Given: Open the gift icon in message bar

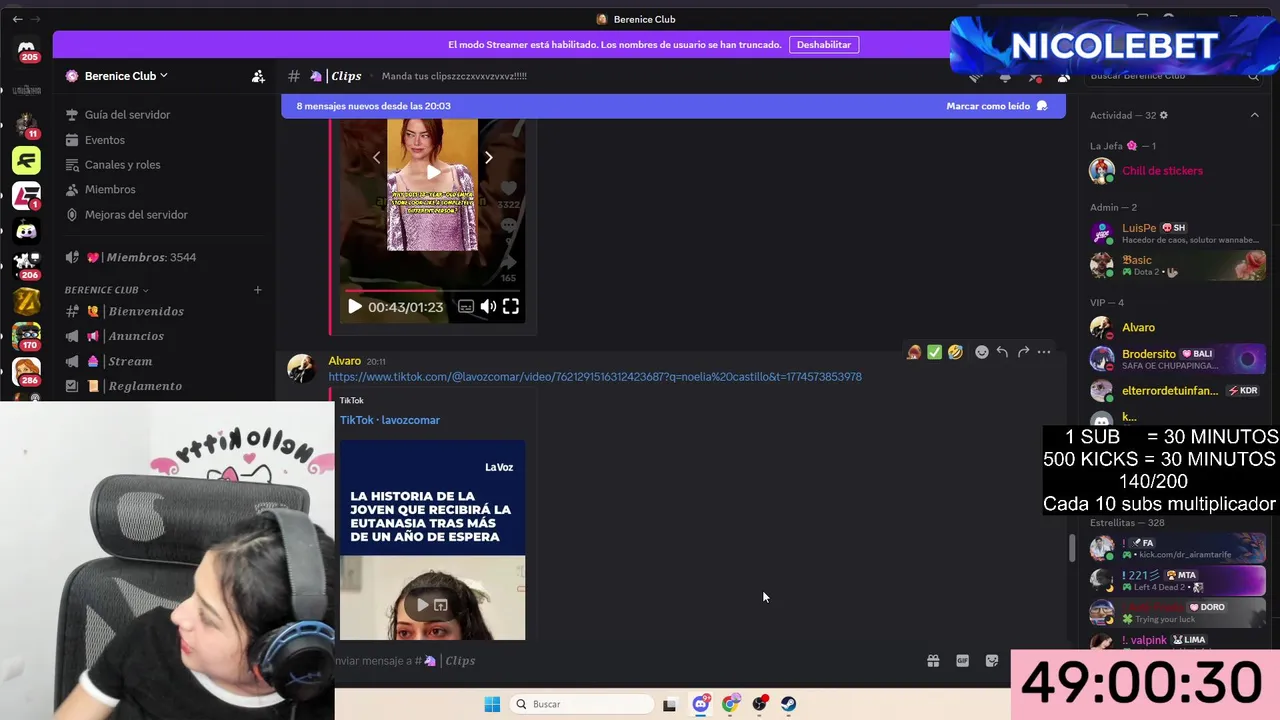Looking at the screenshot, I should pyautogui.click(x=933, y=661).
